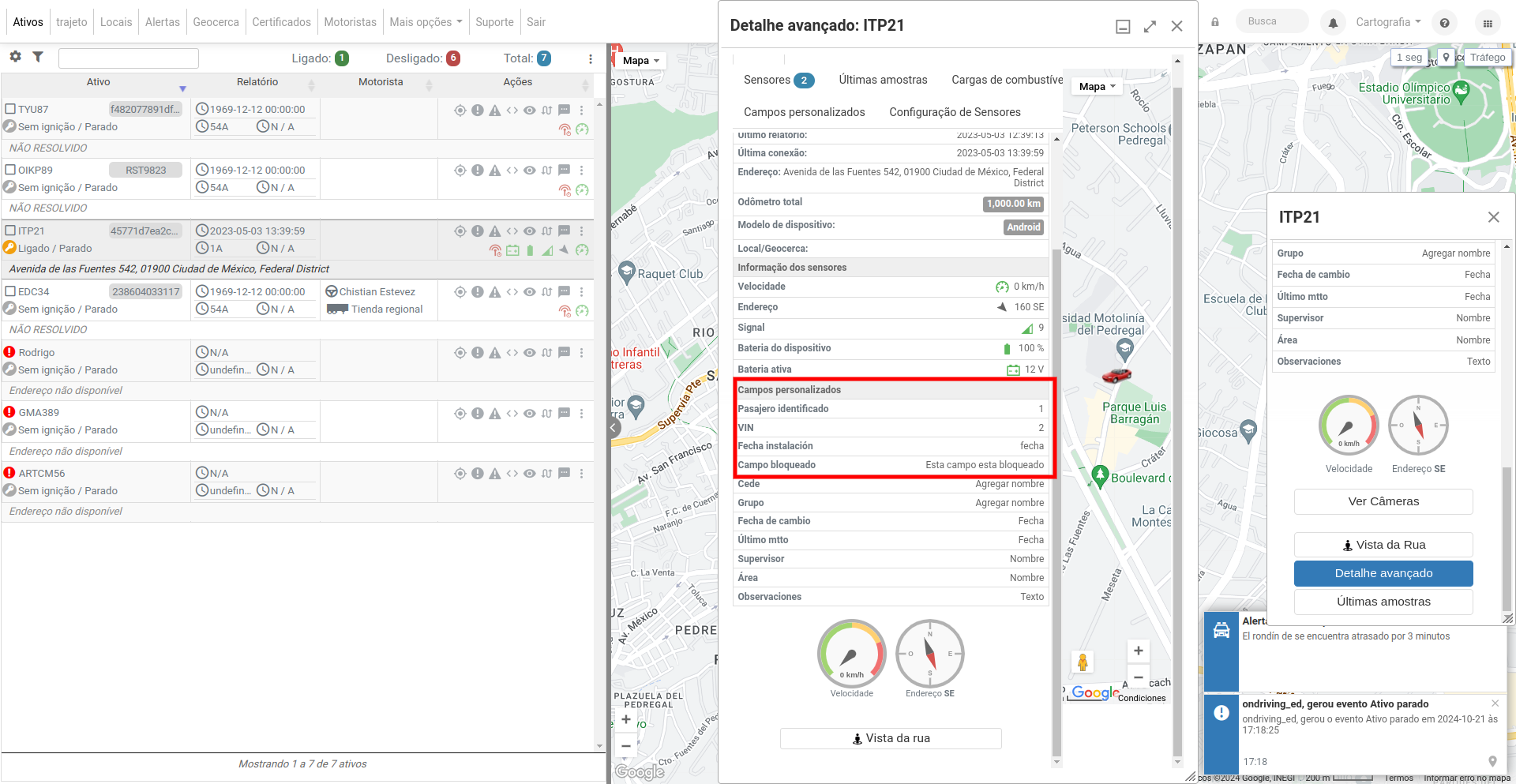This screenshot has width=1516, height=784.
Task: Open the apps grid icon
Action: click(1488, 23)
